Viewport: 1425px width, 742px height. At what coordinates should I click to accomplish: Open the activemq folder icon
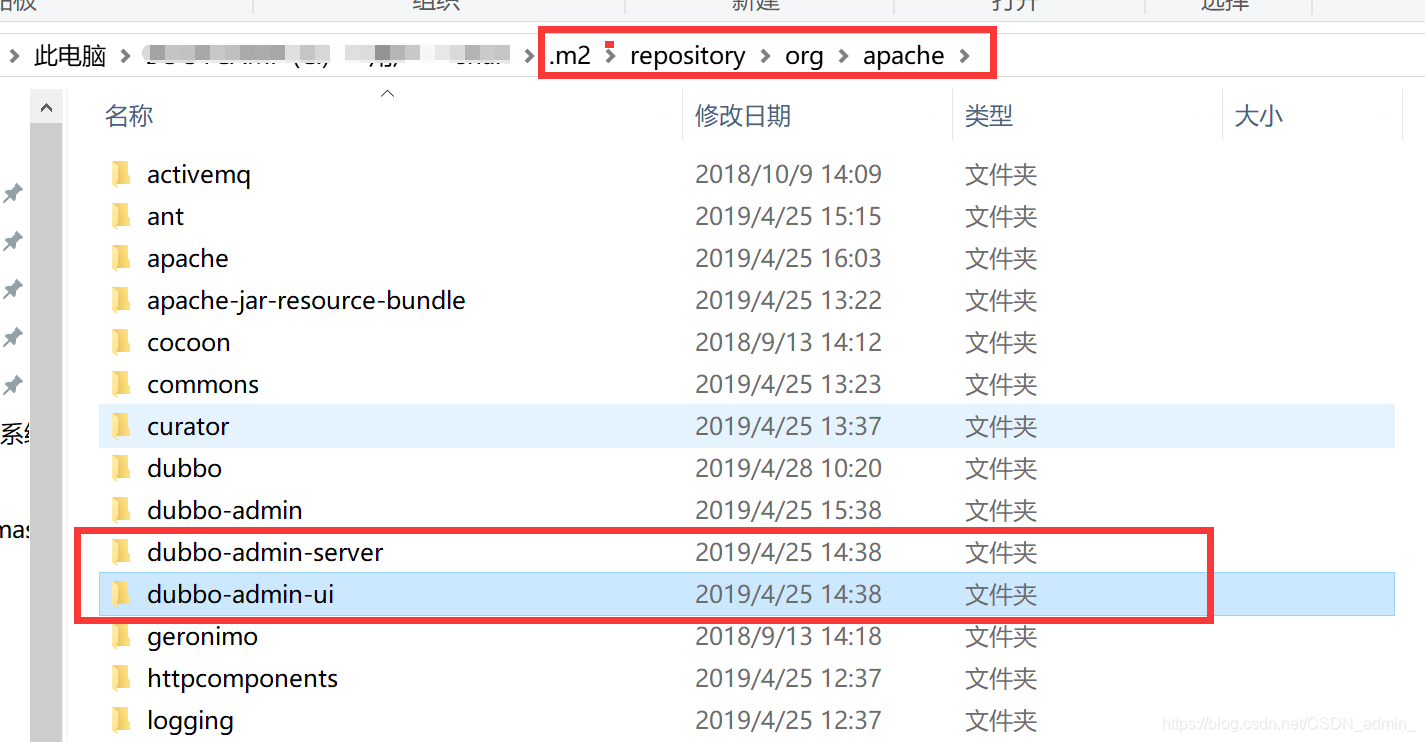click(x=121, y=175)
